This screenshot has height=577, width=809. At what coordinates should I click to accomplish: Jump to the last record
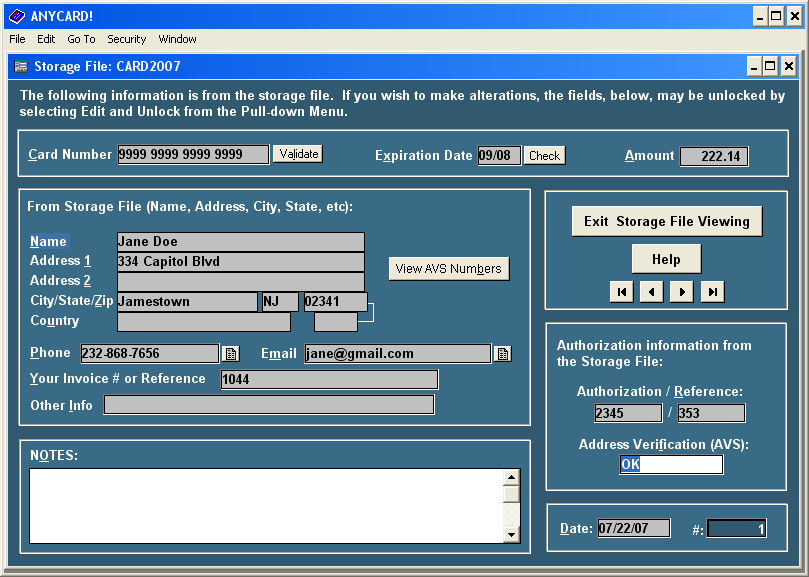pos(713,292)
